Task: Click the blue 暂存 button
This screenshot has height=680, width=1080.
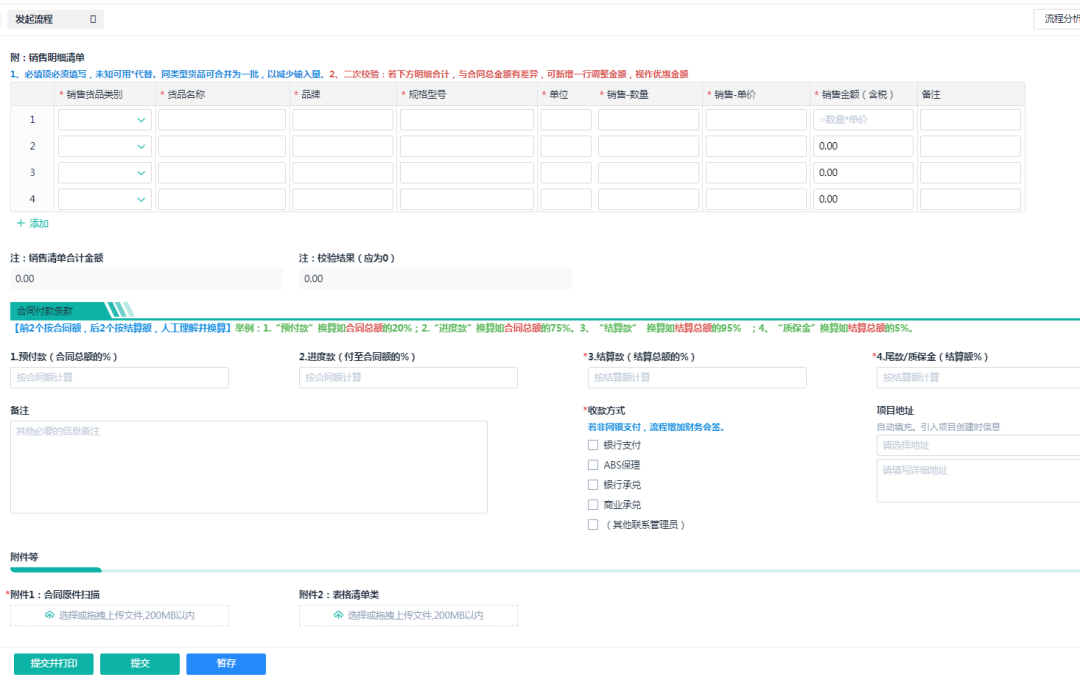Action: click(x=226, y=663)
